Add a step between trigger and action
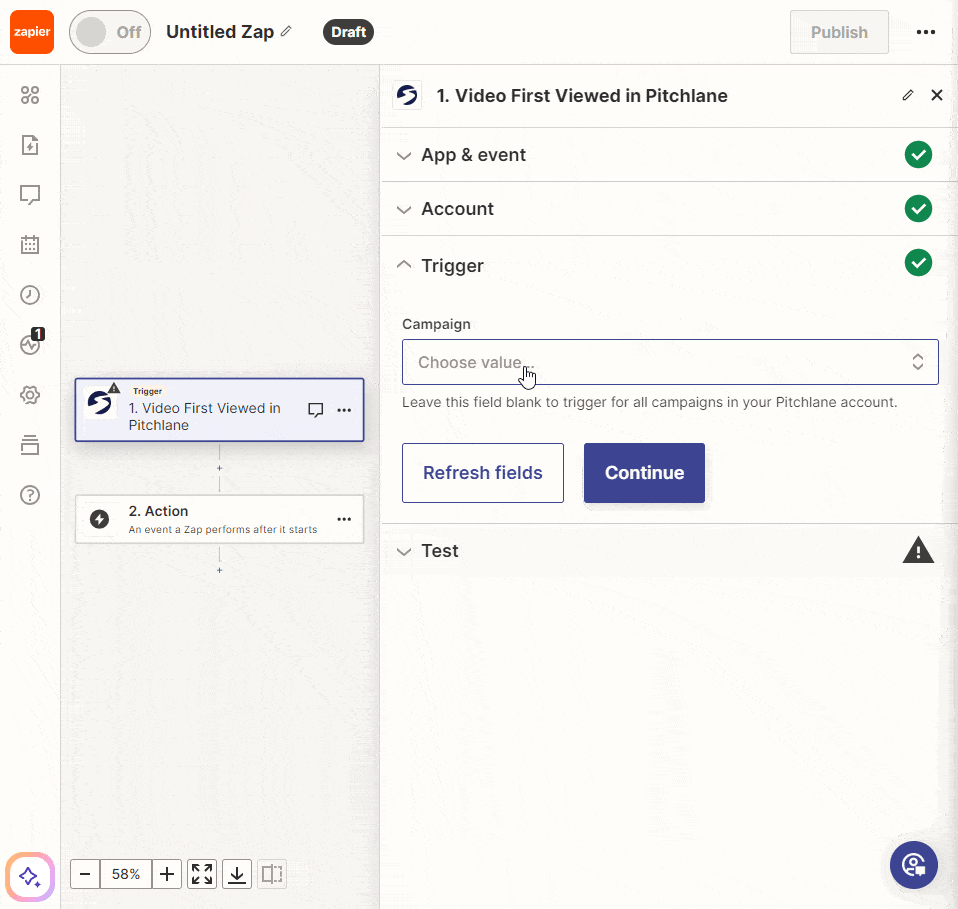This screenshot has height=909, width=958. [219, 468]
